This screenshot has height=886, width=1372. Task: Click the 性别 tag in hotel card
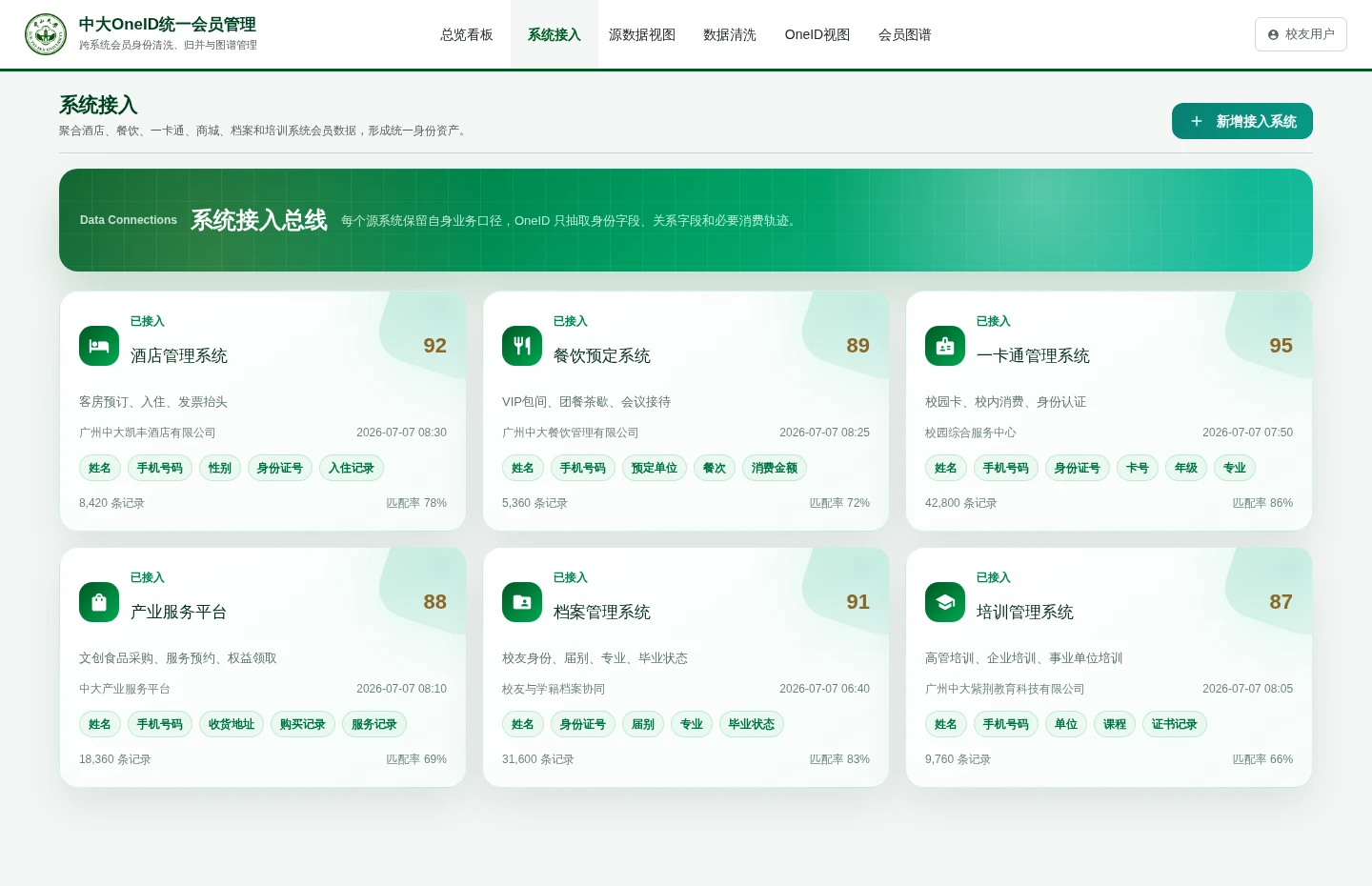point(220,468)
